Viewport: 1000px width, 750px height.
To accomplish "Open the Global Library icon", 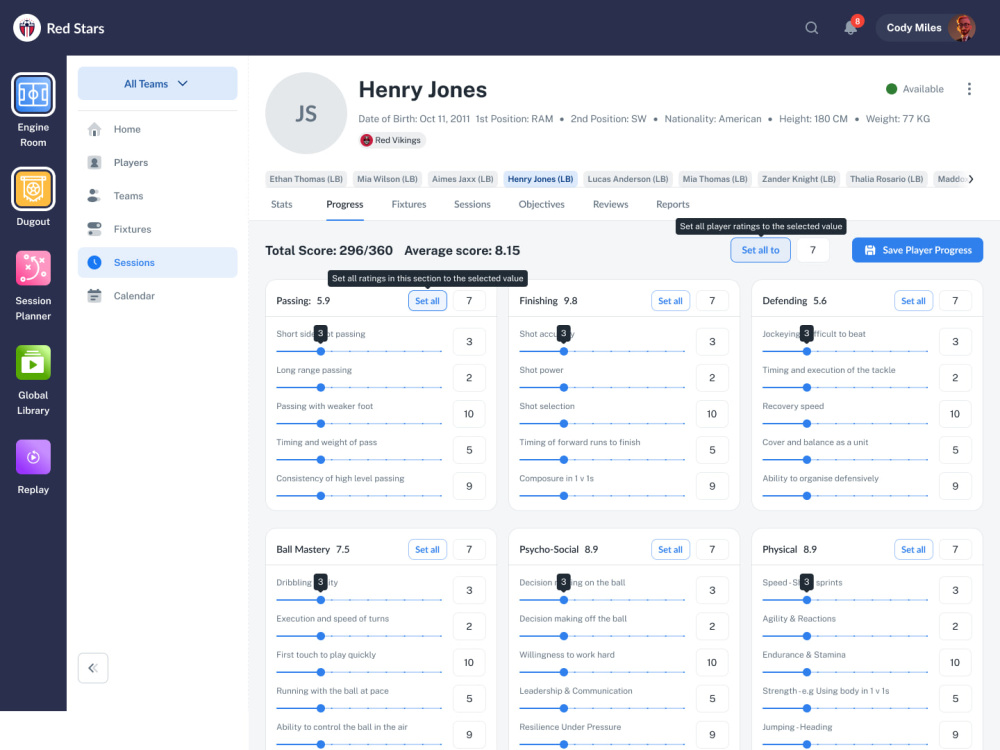I will [33, 363].
